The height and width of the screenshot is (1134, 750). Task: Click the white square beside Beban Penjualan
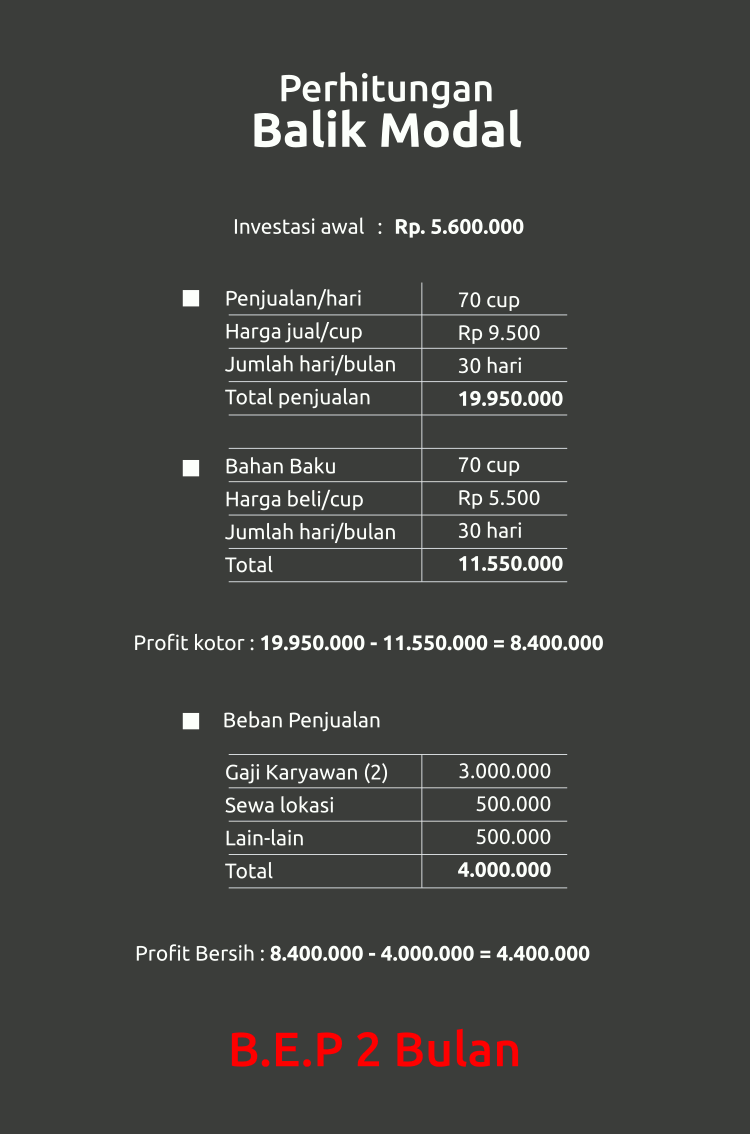coord(191,721)
